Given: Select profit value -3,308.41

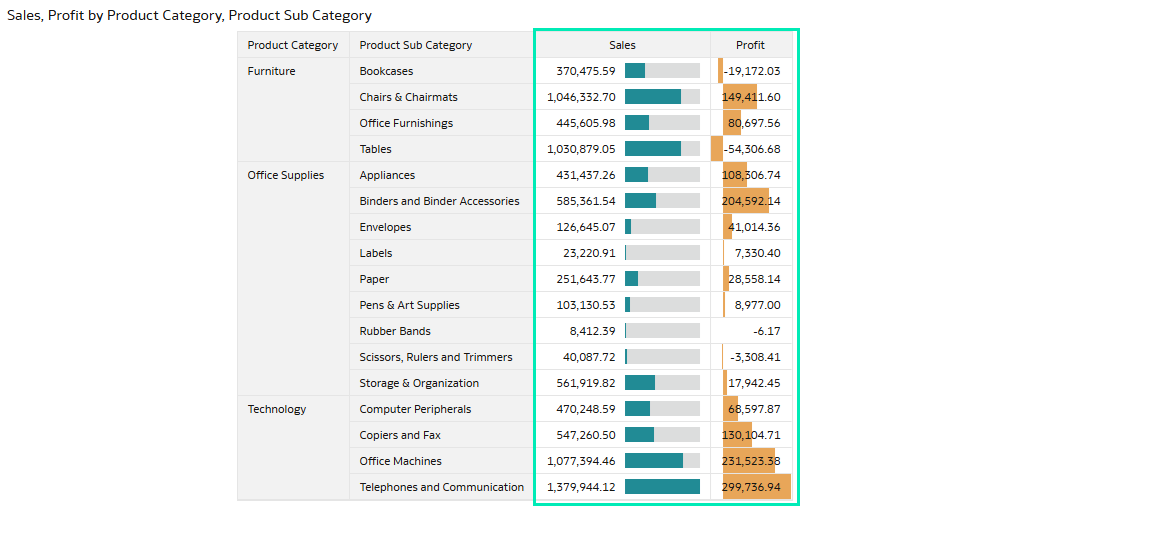Looking at the screenshot, I should [x=755, y=357].
